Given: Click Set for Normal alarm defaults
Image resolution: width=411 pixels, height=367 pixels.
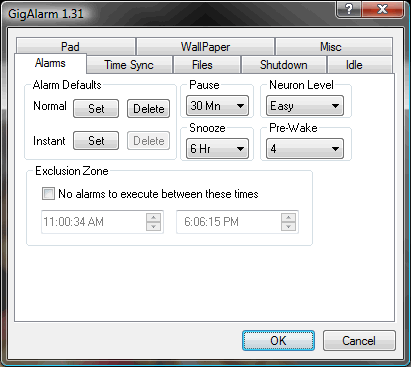Looking at the screenshot, I should (x=96, y=109).
